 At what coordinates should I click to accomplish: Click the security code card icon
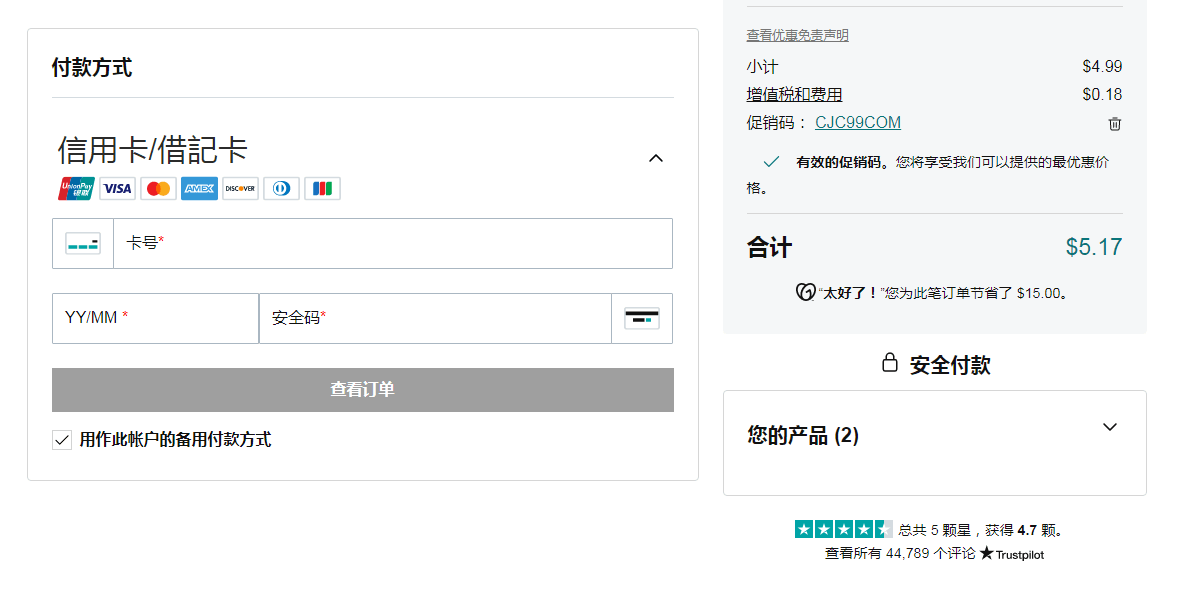click(641, 317)
